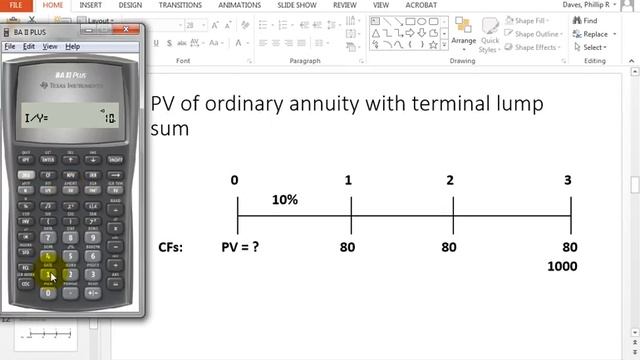Toggle underline formatting
Screen dimensions: 640x360
point(156,43)
